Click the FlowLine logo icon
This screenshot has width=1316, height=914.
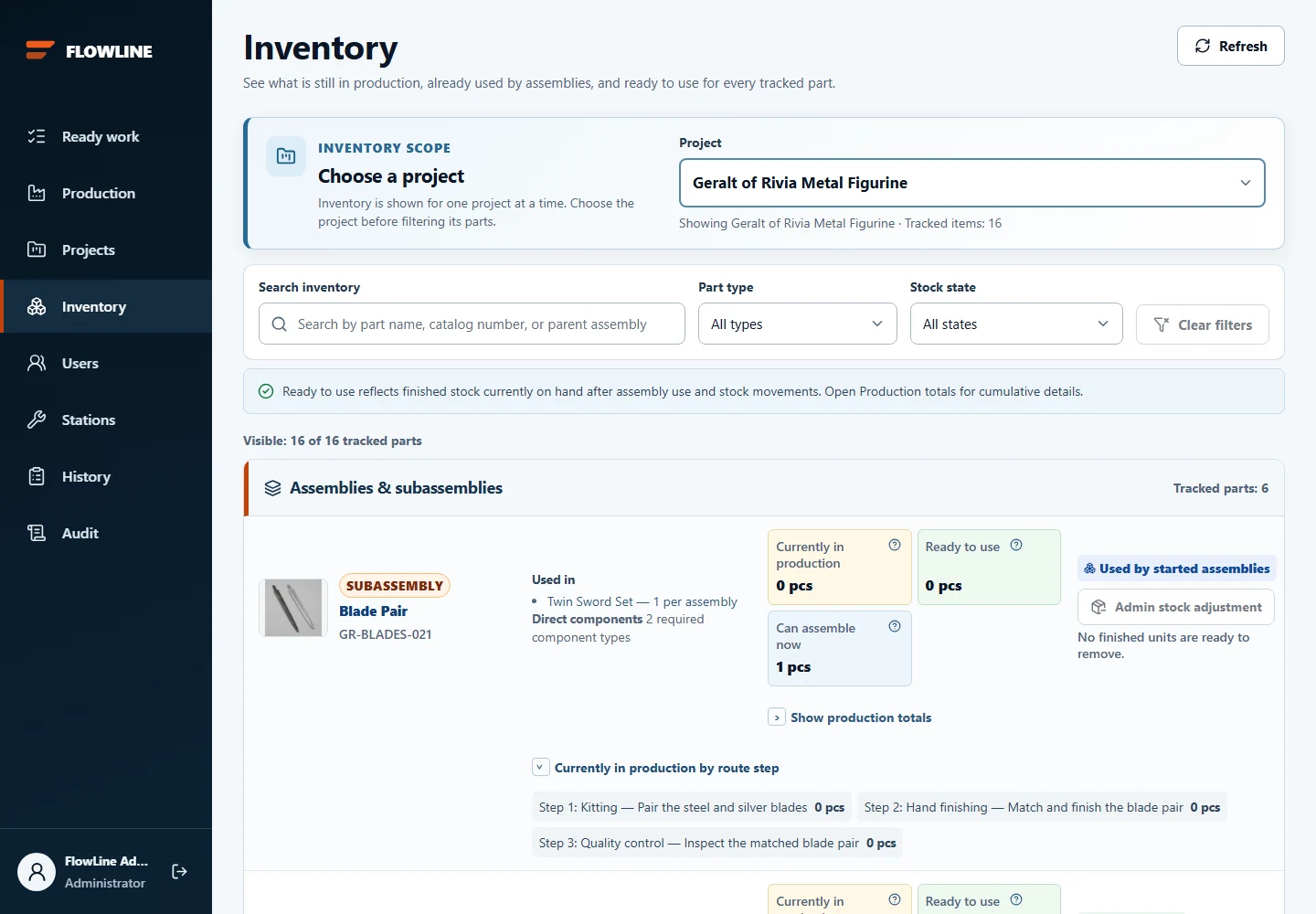[x=40, y=50]
